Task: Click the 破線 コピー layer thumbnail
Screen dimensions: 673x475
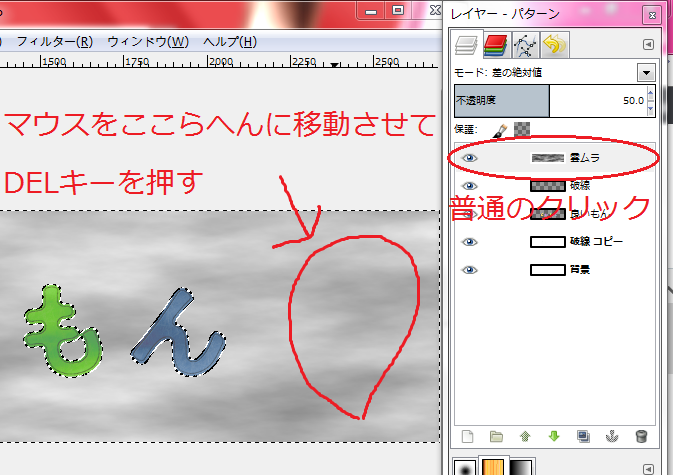Action: 548,242
